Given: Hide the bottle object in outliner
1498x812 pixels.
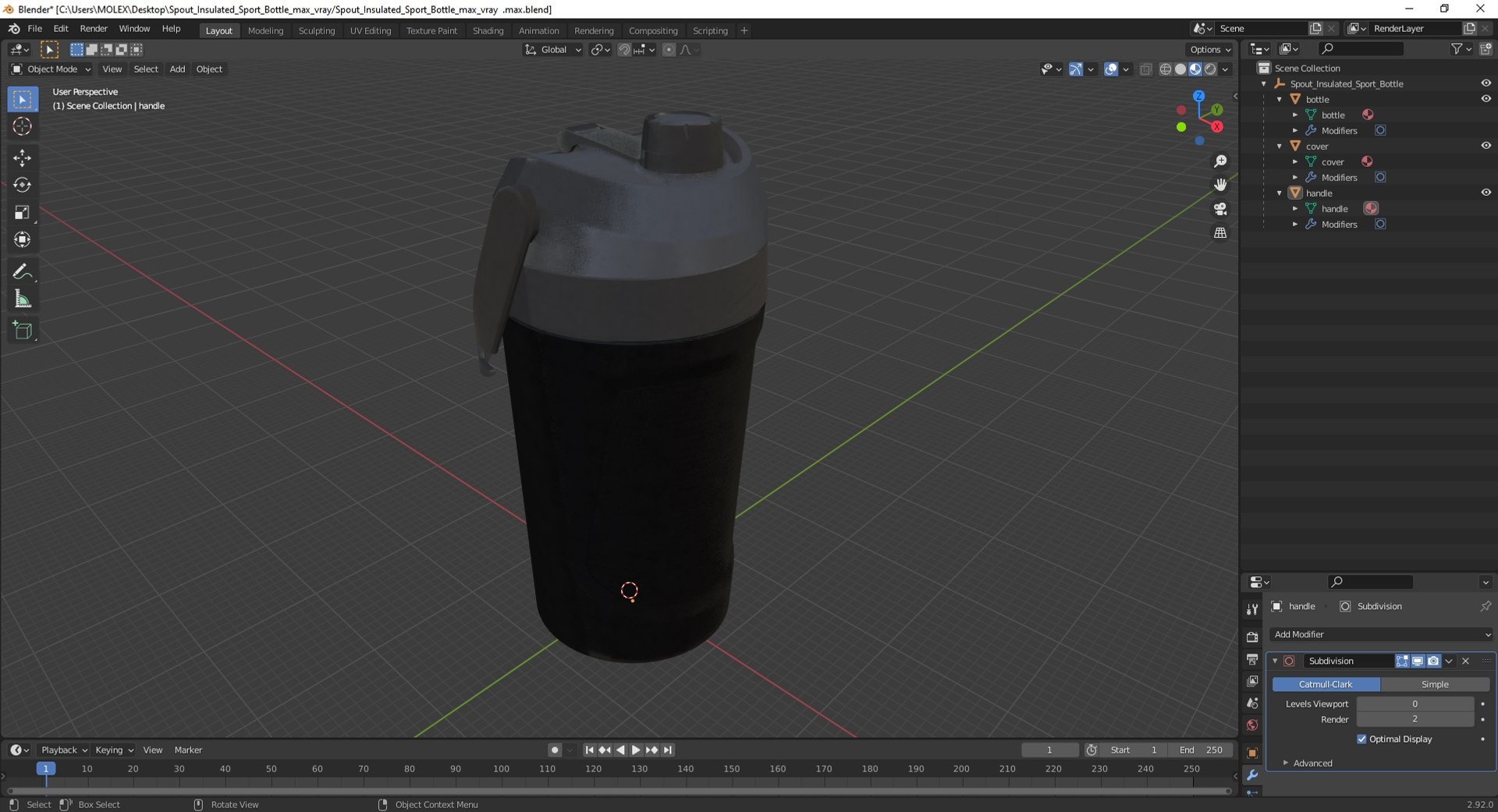Looking at the screenshot, I should pos(1486,99).
